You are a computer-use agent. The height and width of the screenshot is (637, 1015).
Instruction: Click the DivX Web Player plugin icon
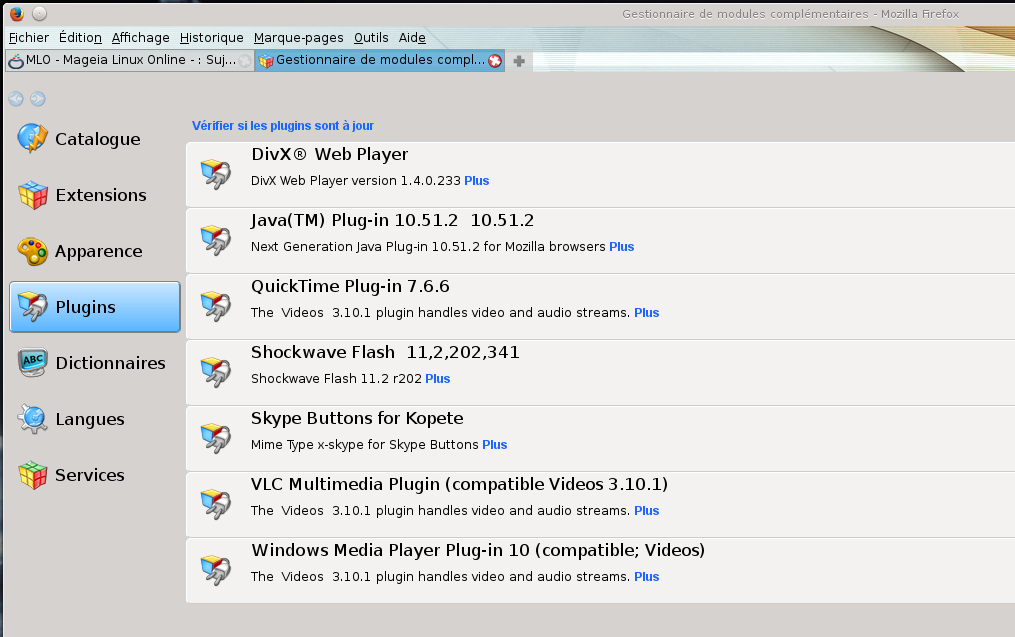(x=216, y=174)
